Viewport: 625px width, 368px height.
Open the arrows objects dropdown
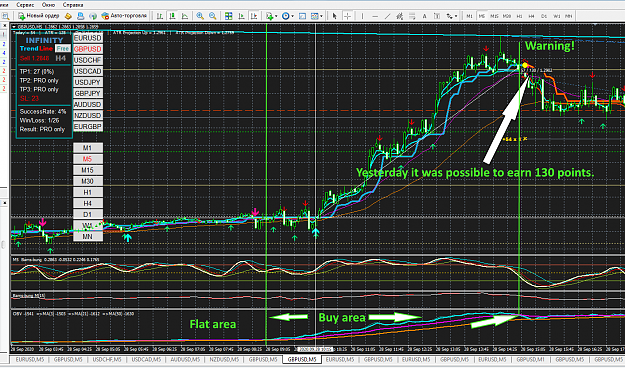click(x=452, y=16)
